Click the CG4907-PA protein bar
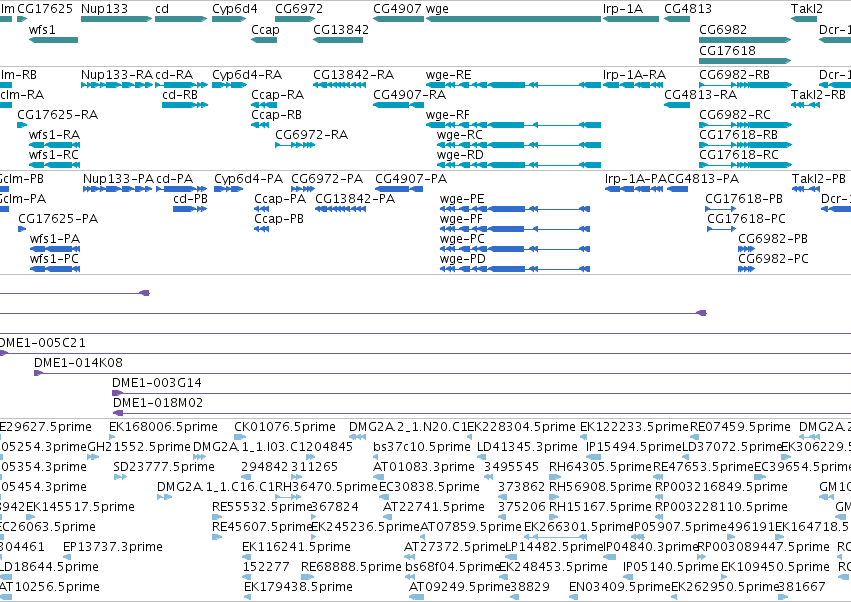 click(399, 189)
